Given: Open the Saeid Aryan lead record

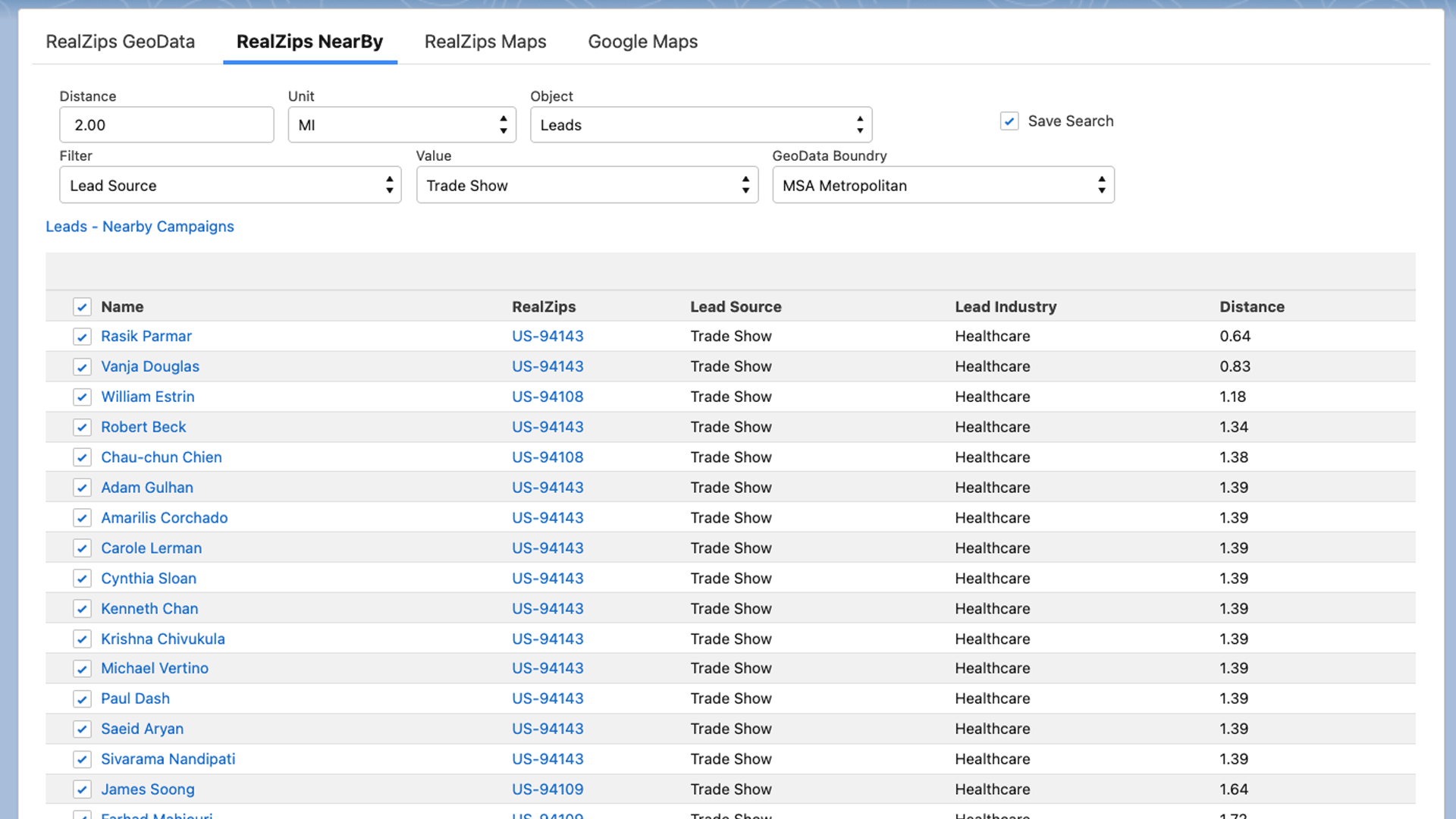Looking at the screenshot, I should click(x=143, y=729).
